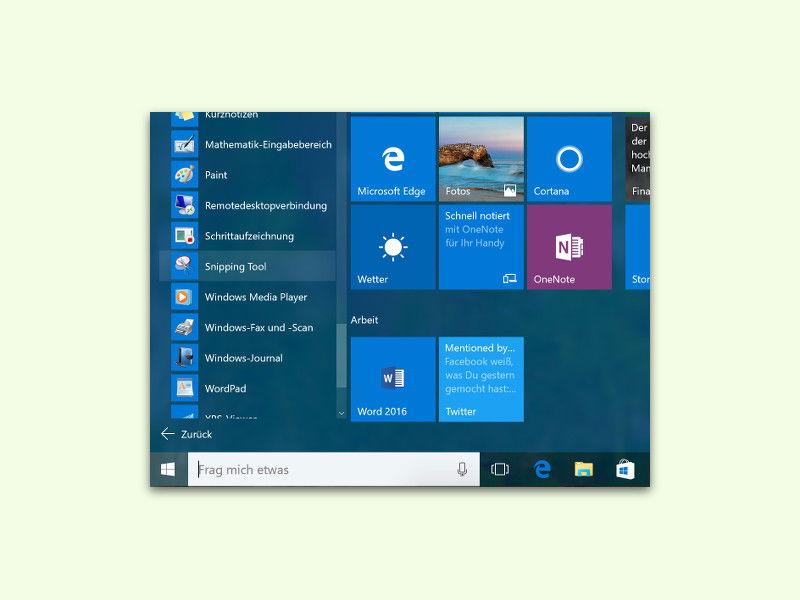Click the 'Remotedesktopverbindung' text label
The image size is (800, 600).
pos(266,206)
